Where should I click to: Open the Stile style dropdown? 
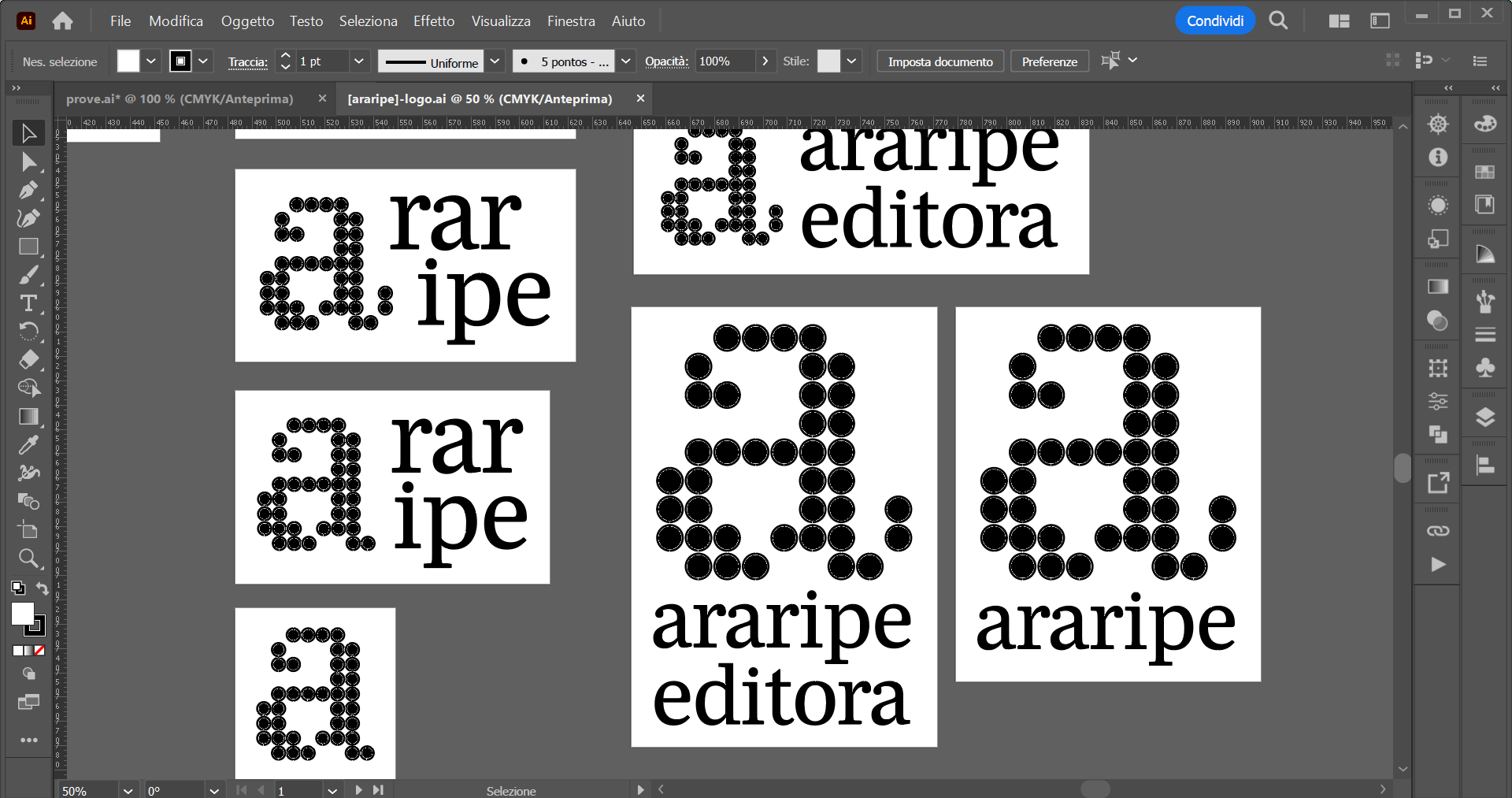pos(851,61)
